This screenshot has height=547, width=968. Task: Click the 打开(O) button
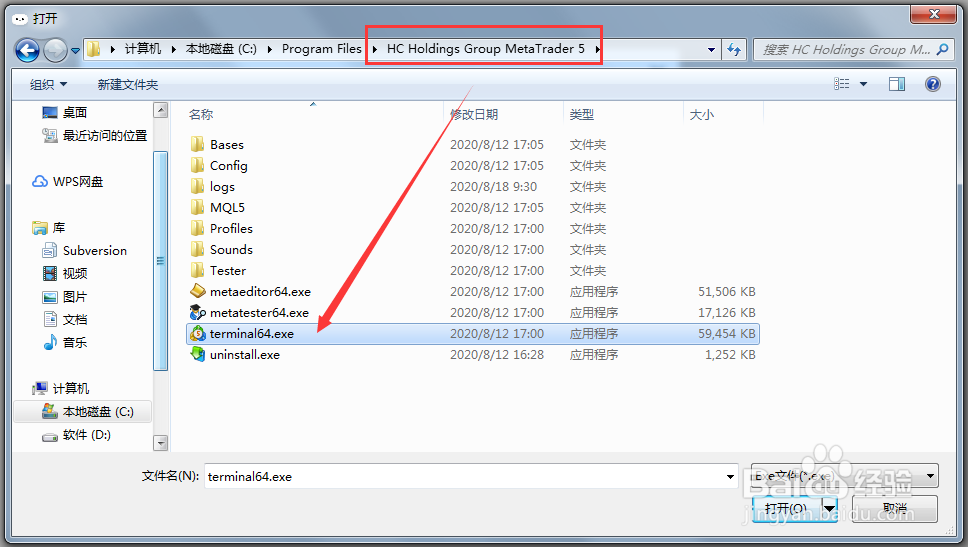pyautogui.click(x=786, y=509)
